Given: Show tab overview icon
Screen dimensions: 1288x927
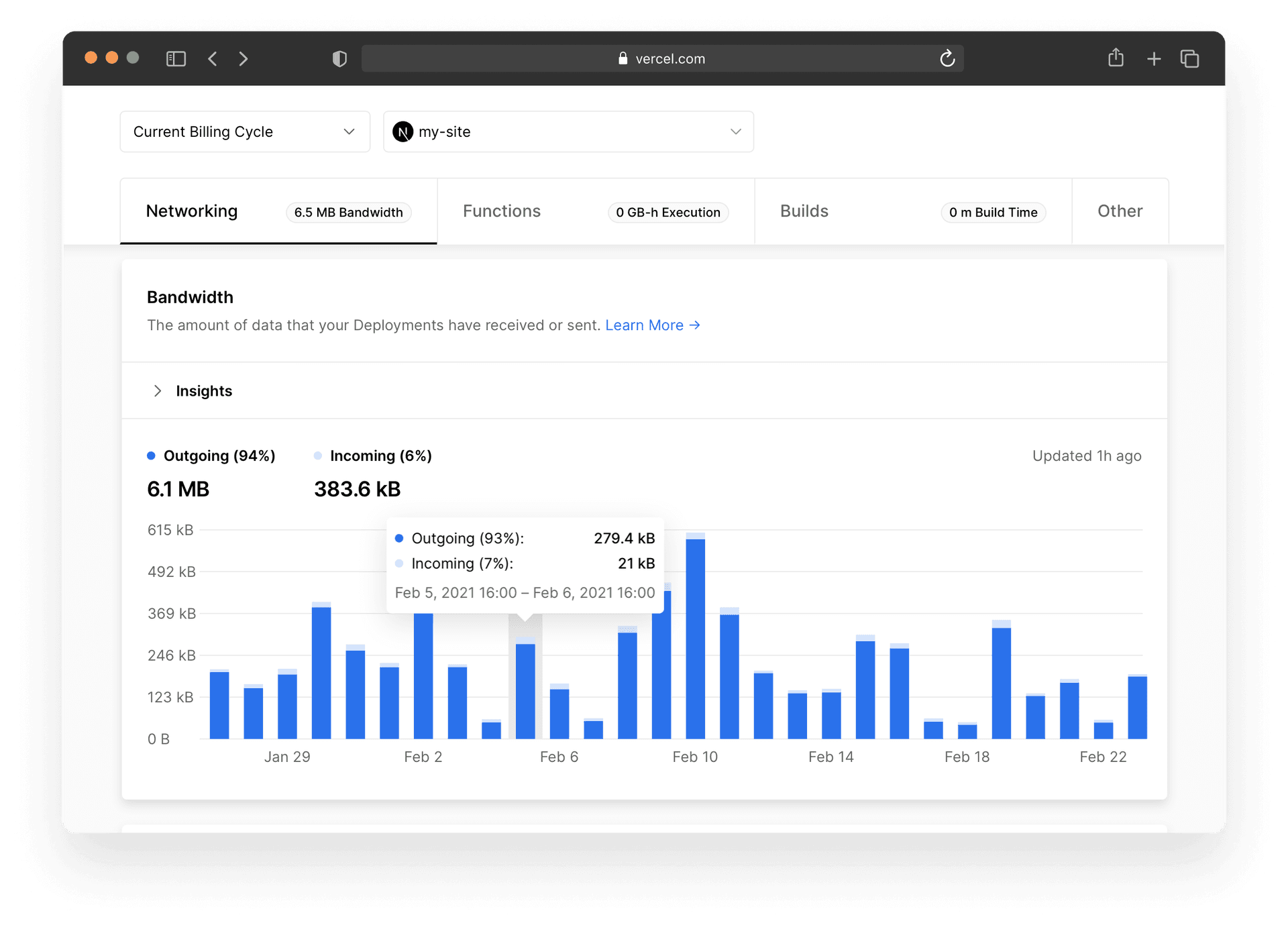Looking at the screenshot, I should (1189, 59).
